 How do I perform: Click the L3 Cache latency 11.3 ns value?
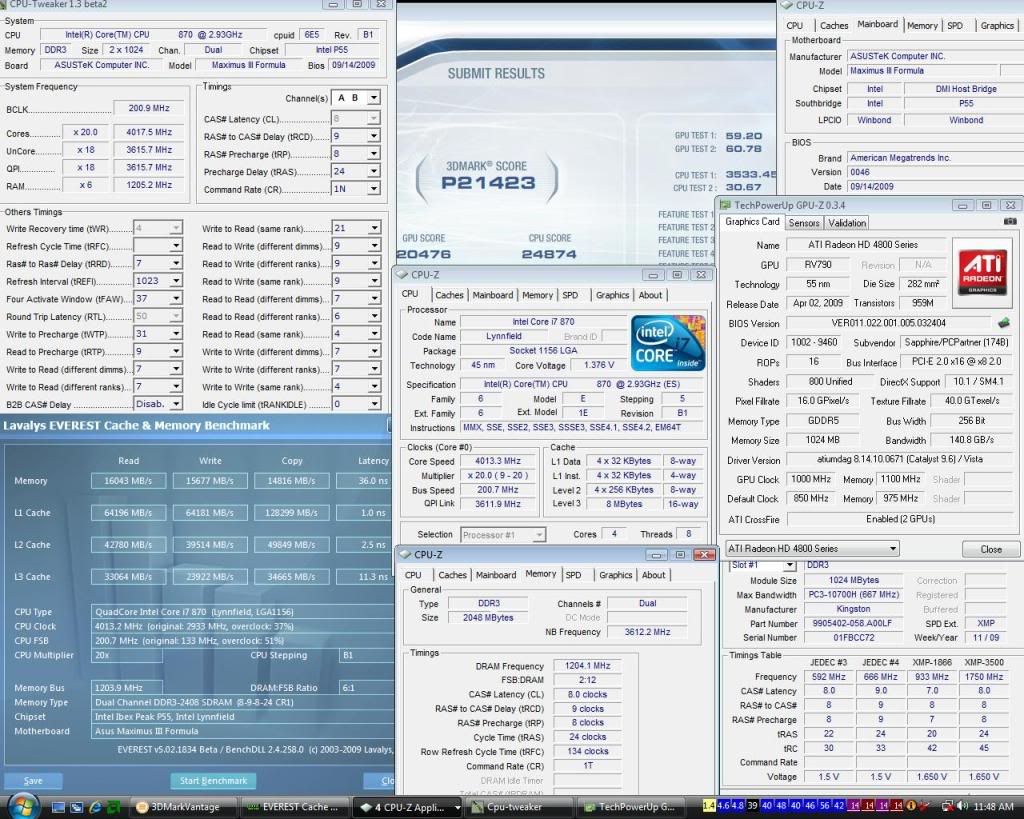coord(373,577)
